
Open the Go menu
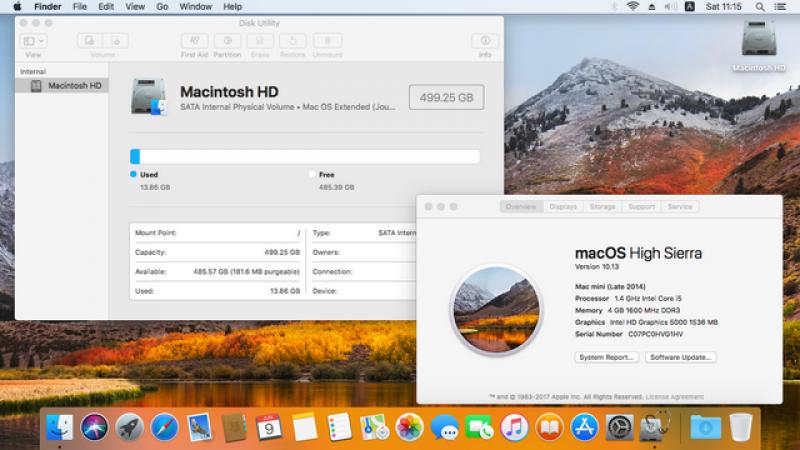(x=162, y=7)
